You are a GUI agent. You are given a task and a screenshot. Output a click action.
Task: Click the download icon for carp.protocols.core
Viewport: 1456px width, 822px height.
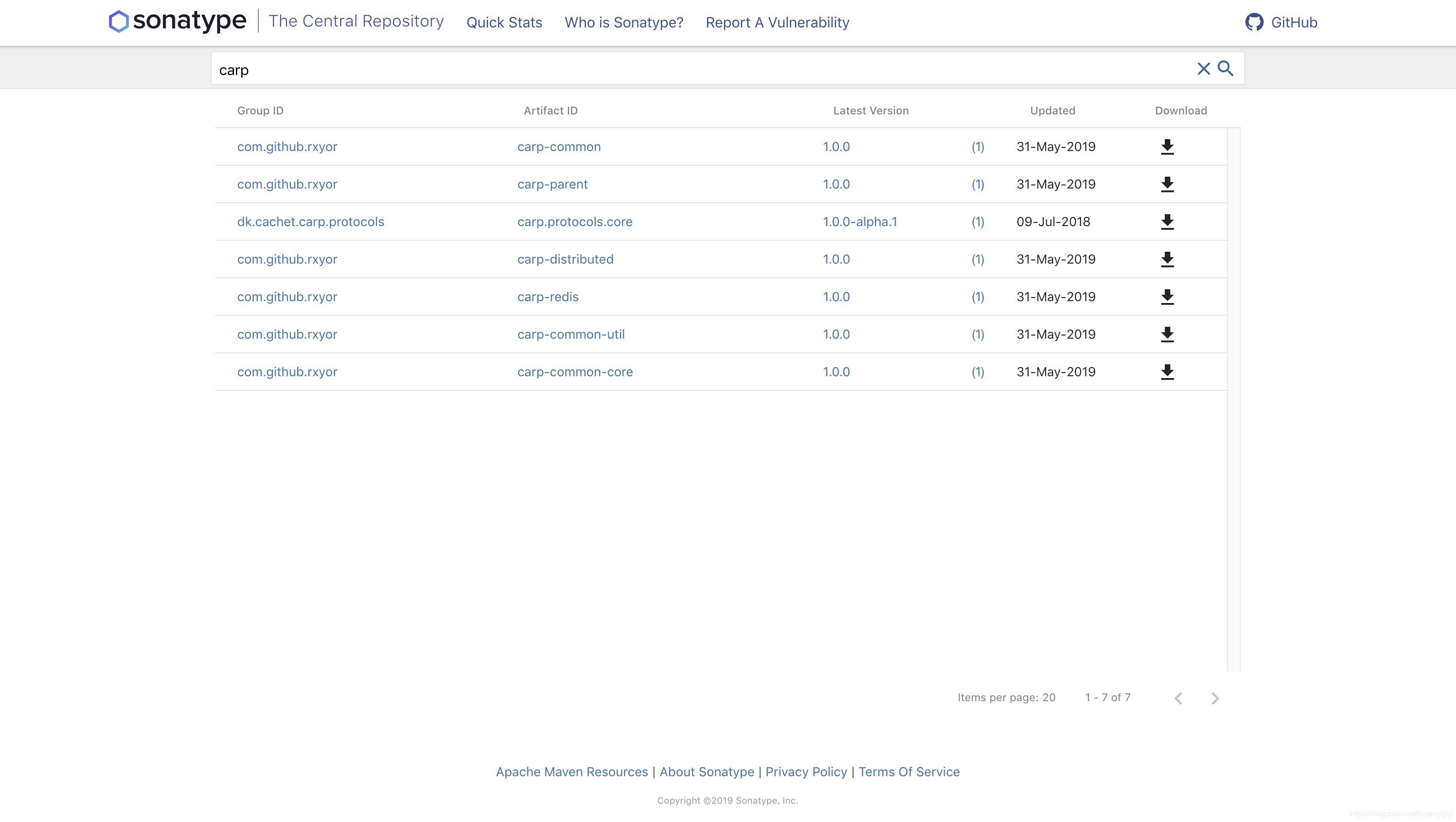(x=1167, y=221)
